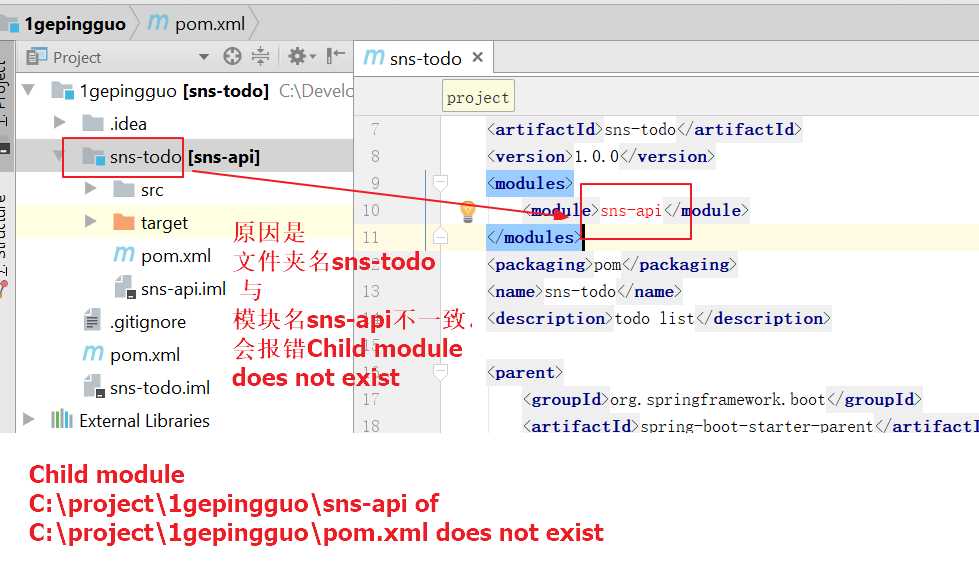Expand the target folder
This screenshot has height=576, width=979.
pyautogui.click(x=91, y=221)
